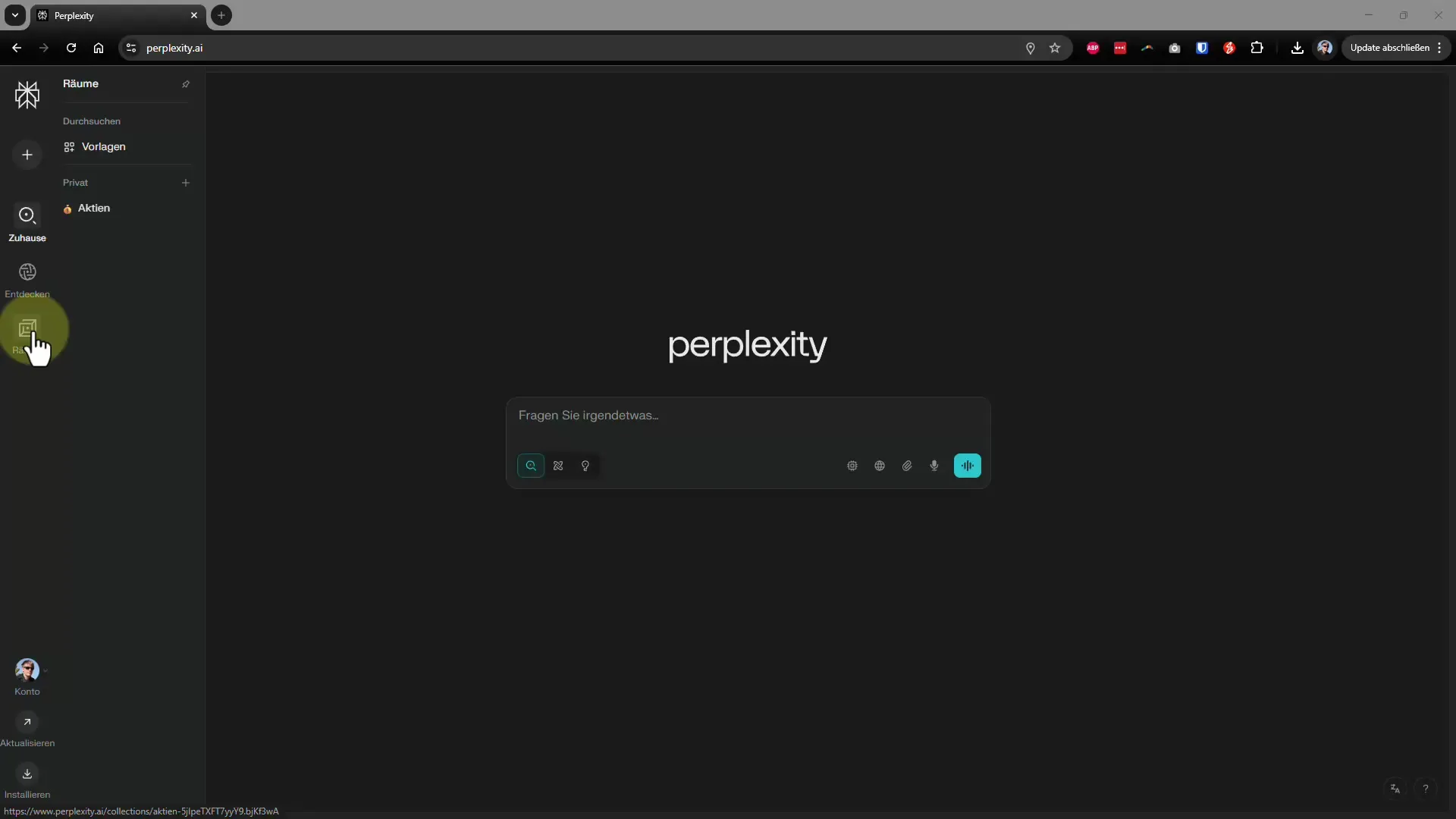Open a new browser tab
This screenshot has height=819, width=1456.
point(221,15)
